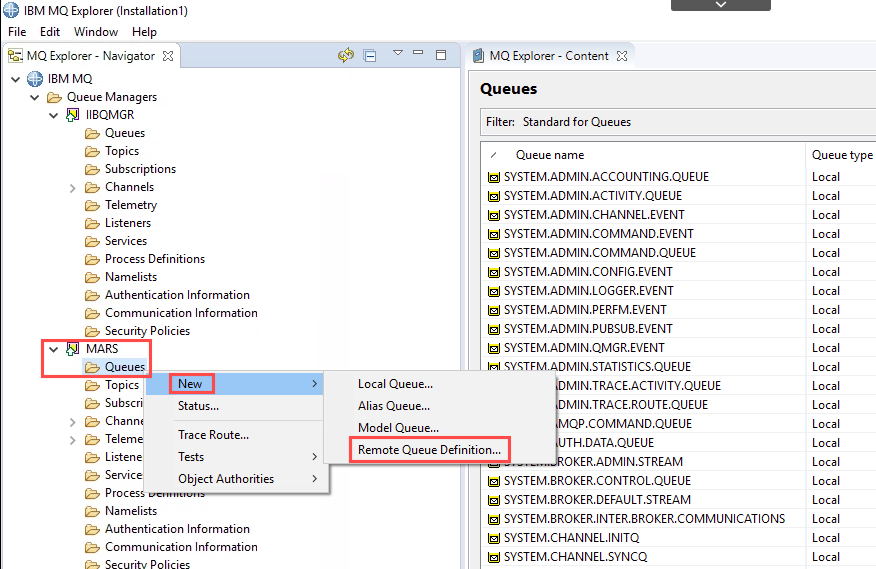Open the Window menu
This screenshot has height=569, width=876.
(96, 32)
